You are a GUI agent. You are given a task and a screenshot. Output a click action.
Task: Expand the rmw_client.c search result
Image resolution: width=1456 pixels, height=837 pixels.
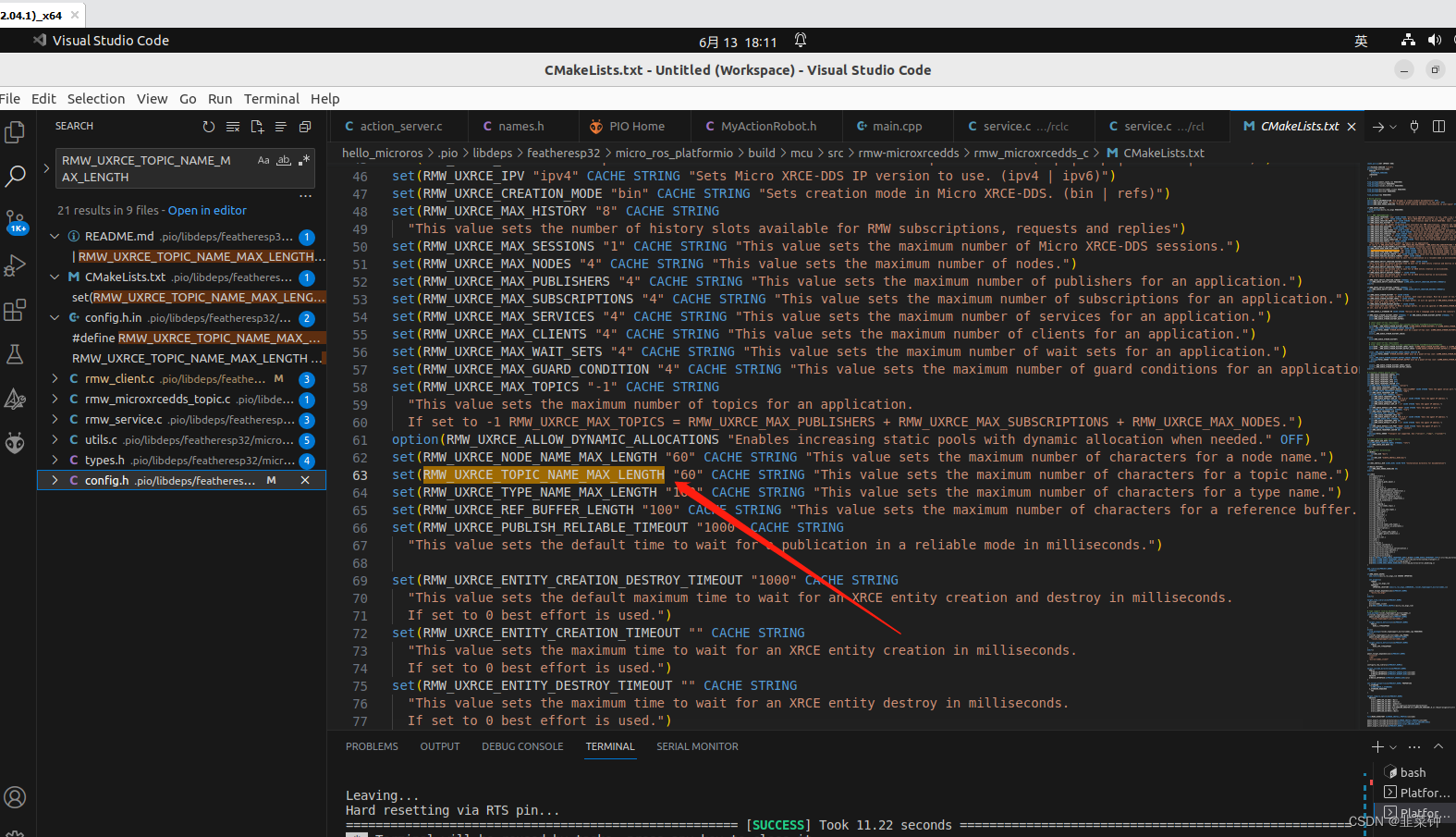tap(55, 379)
